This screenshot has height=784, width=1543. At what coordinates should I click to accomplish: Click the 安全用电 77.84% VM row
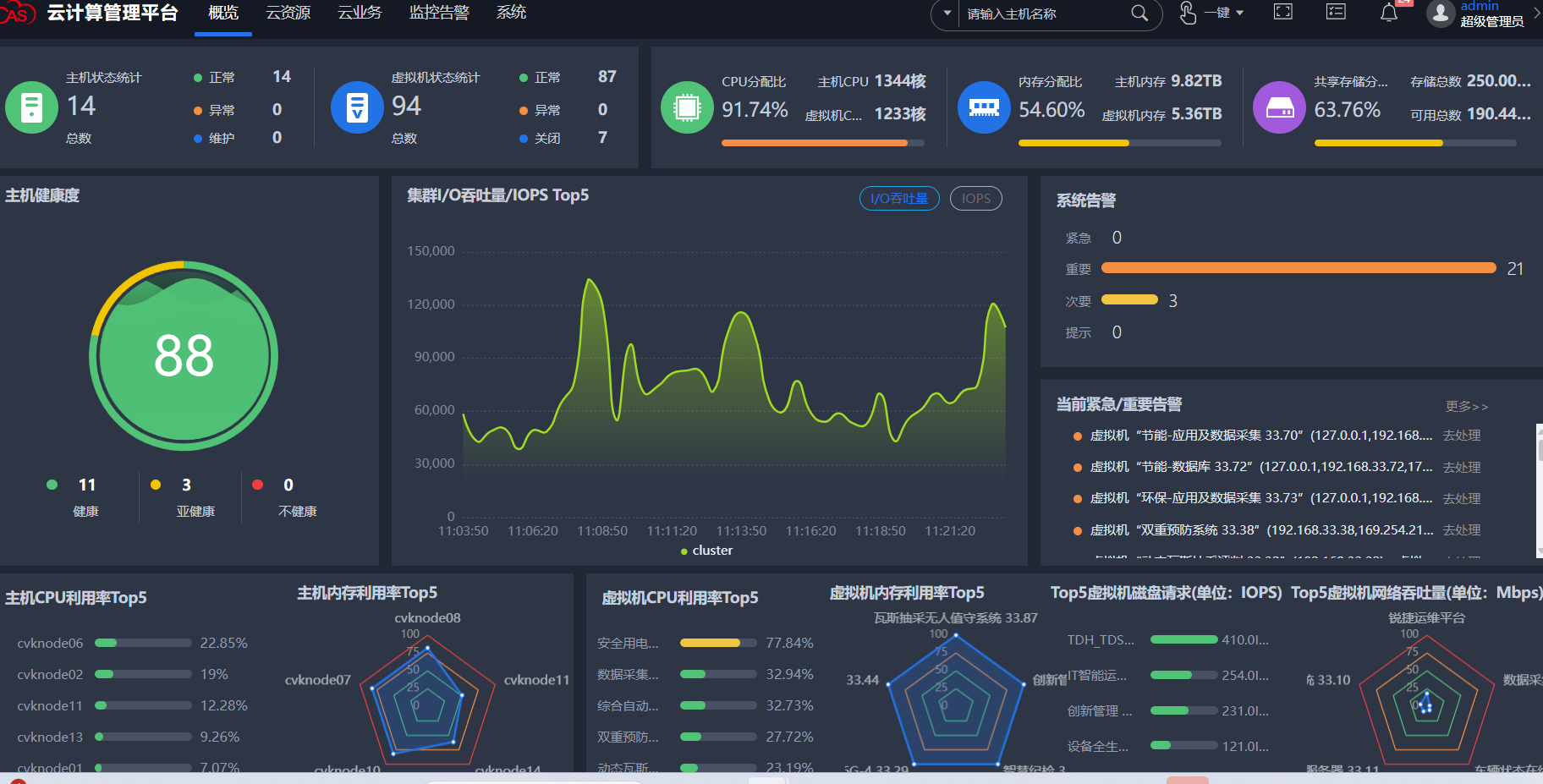pyautogui.click(x=706, y=643)
